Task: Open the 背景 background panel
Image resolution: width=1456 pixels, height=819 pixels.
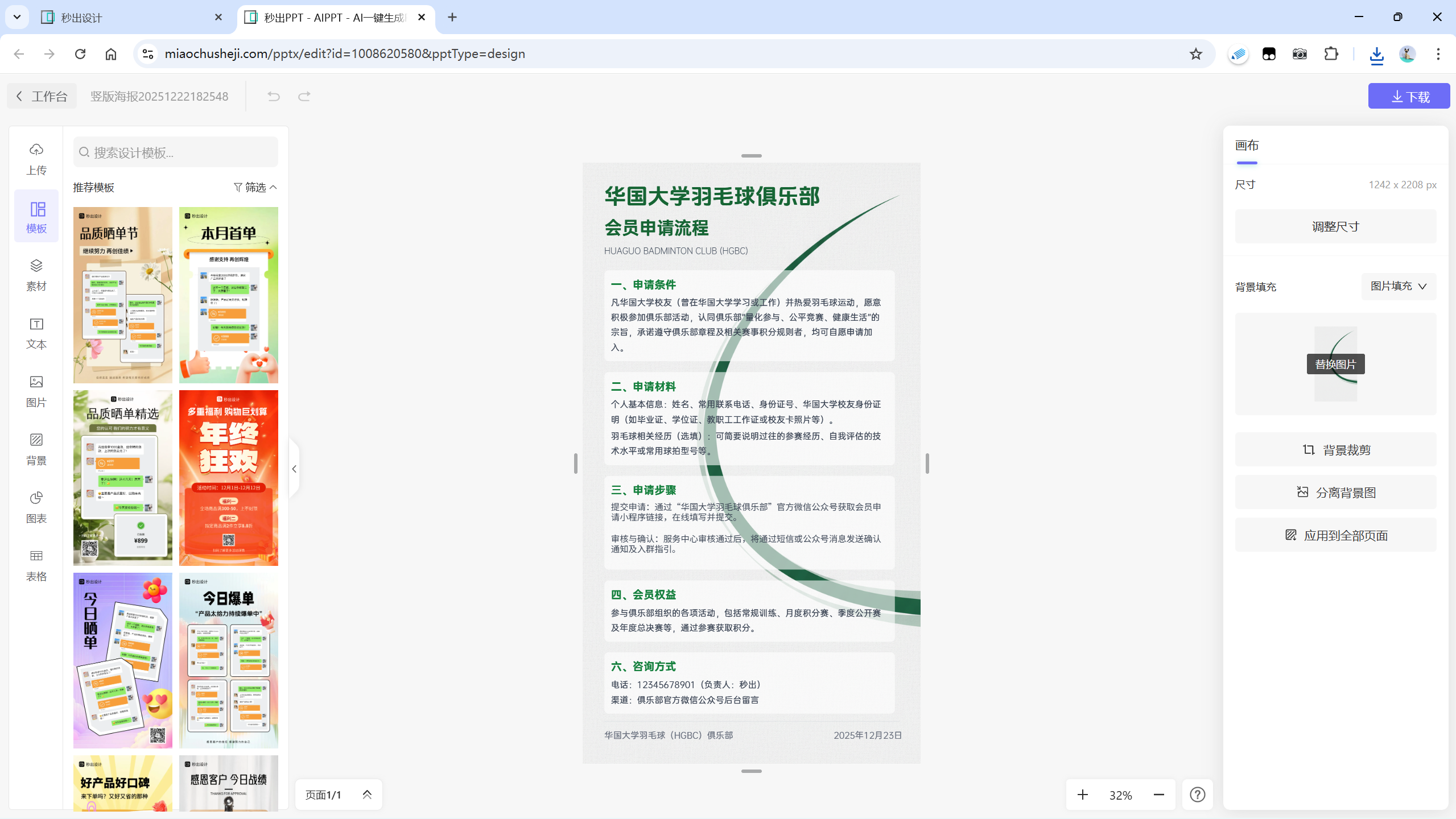Action: tap(36, 449)
